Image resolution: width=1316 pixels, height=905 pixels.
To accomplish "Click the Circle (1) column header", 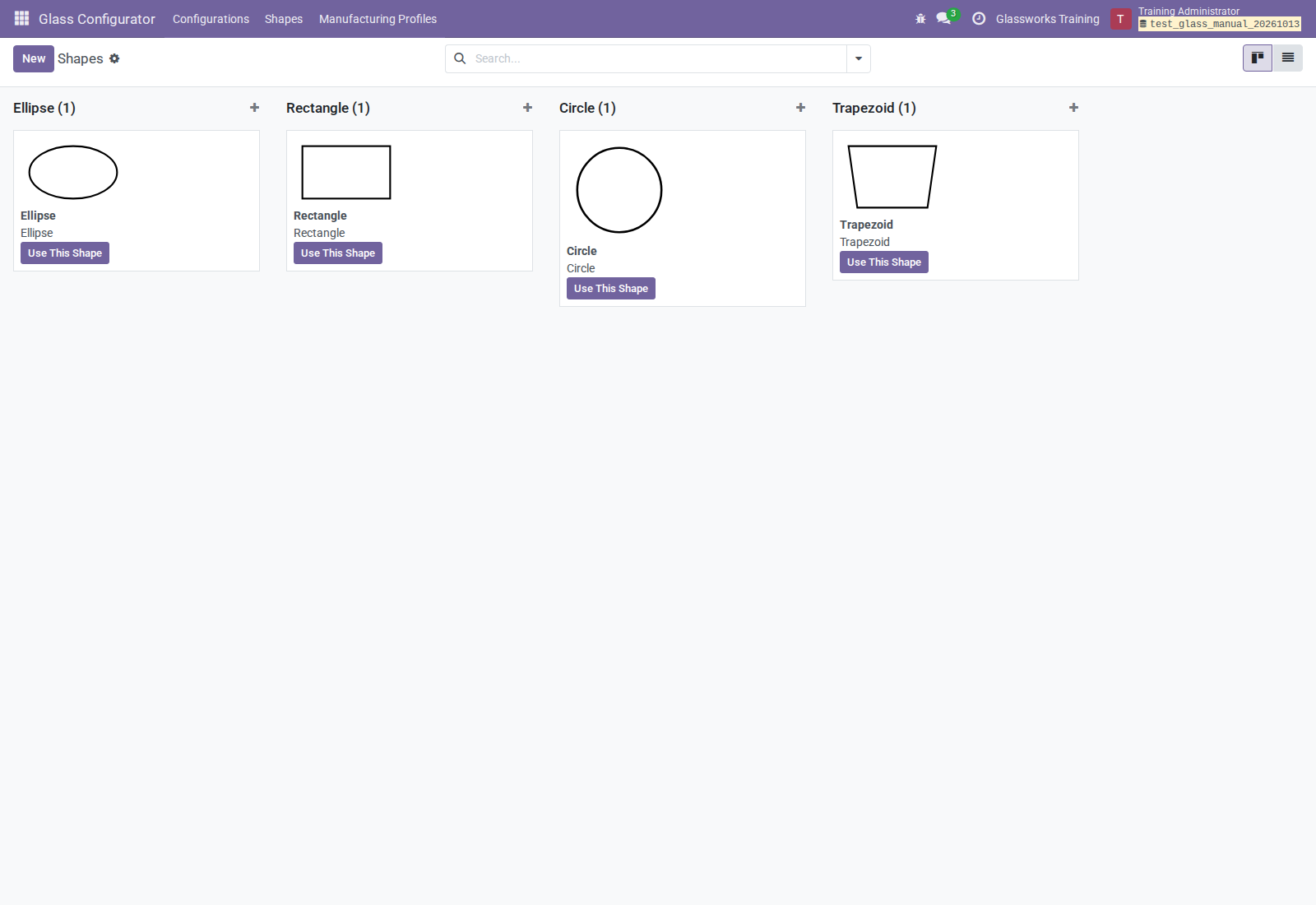I will (x=587, y=108).
